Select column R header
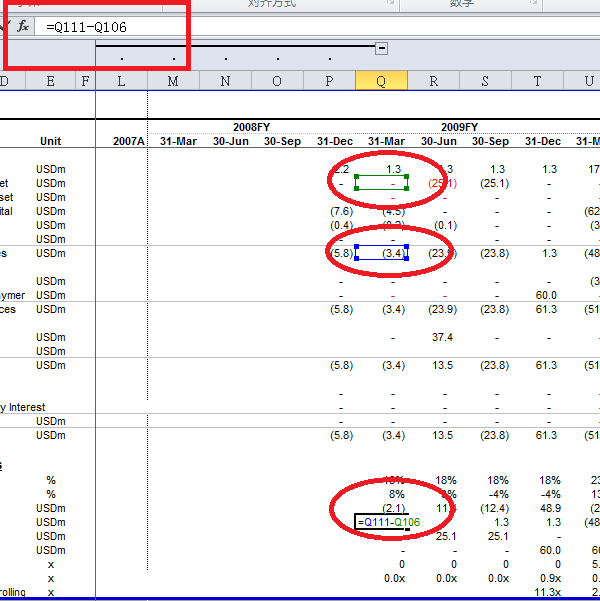Viewport: 600px width, 601px height. (x=433, y=81)
